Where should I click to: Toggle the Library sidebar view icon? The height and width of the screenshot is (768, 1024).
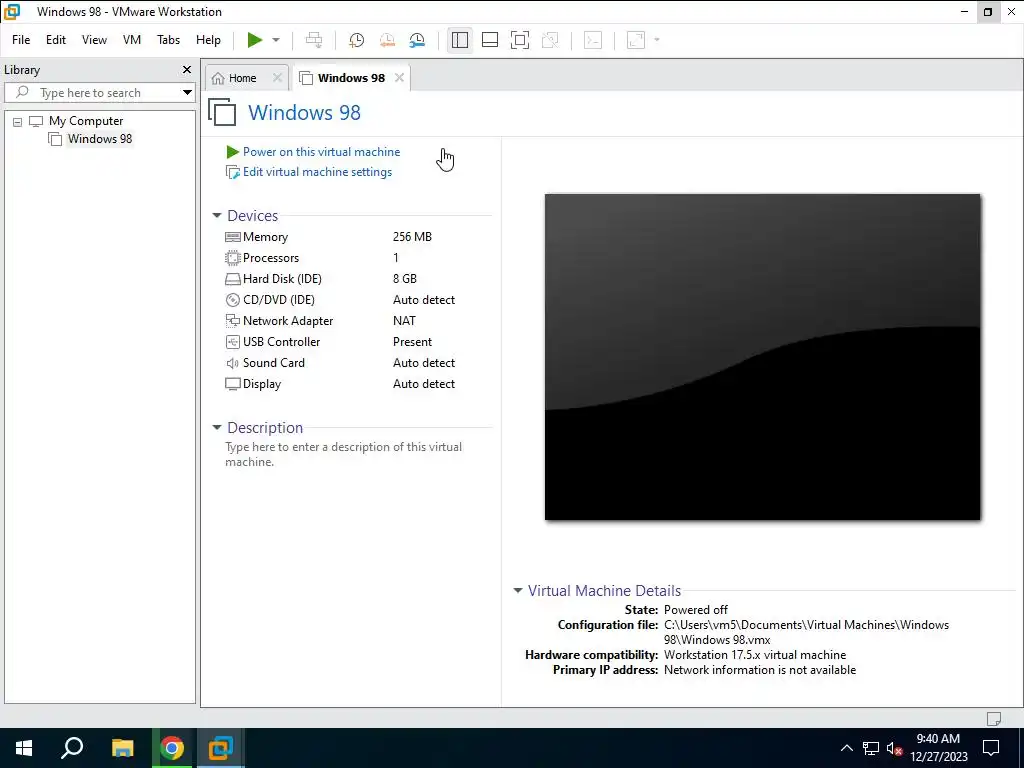pyautogui.click(x=460, y=40)
